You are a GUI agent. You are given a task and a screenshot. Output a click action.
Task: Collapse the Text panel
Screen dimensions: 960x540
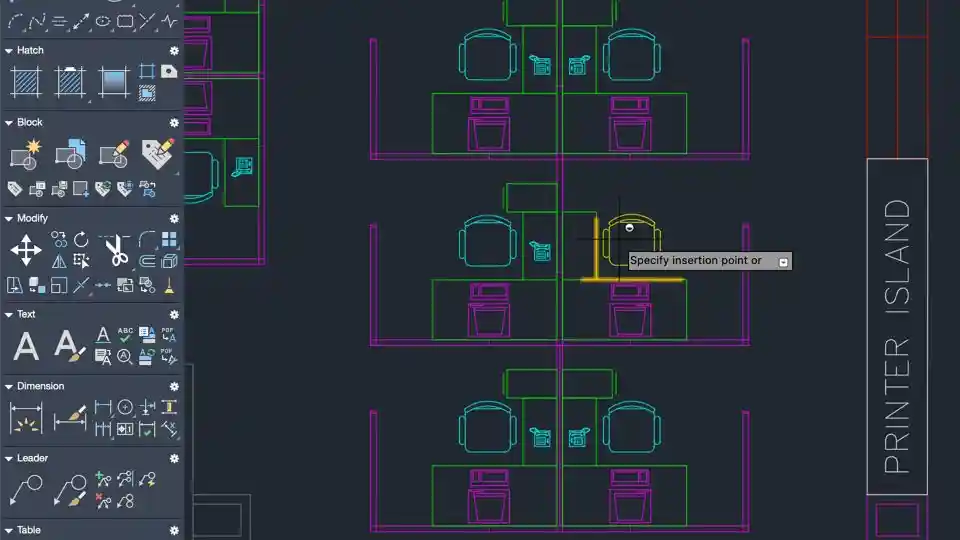[9, 315]
